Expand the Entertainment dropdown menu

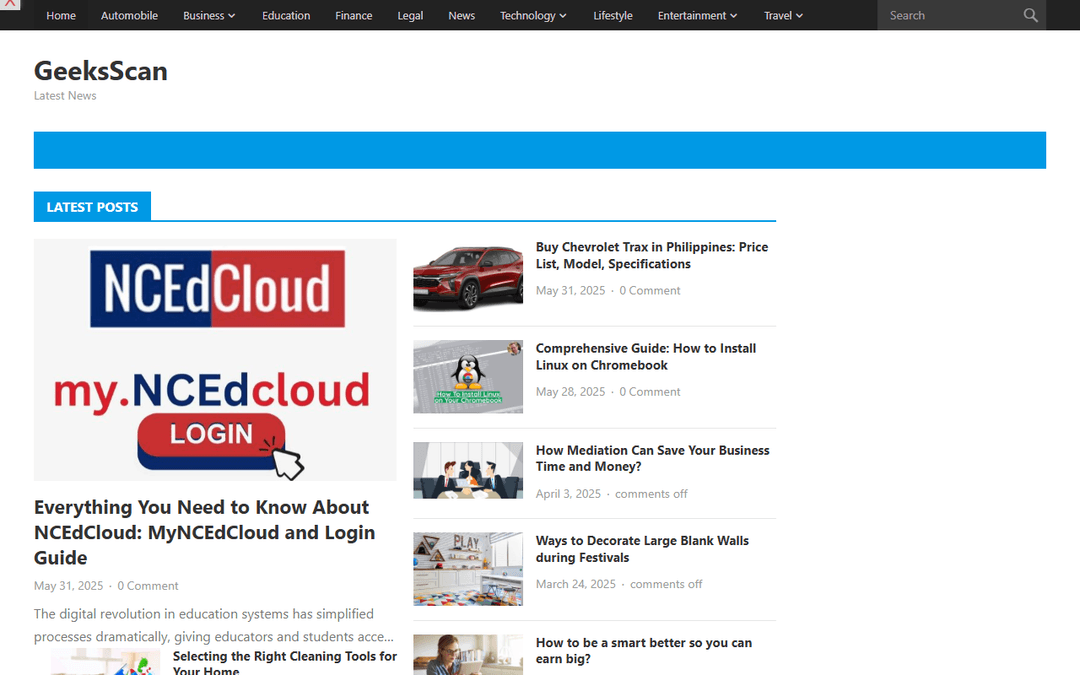[697, 15]
